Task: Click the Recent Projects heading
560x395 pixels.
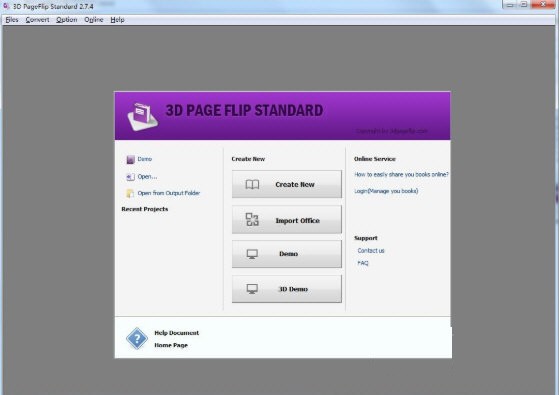Action: click(145, 209)
